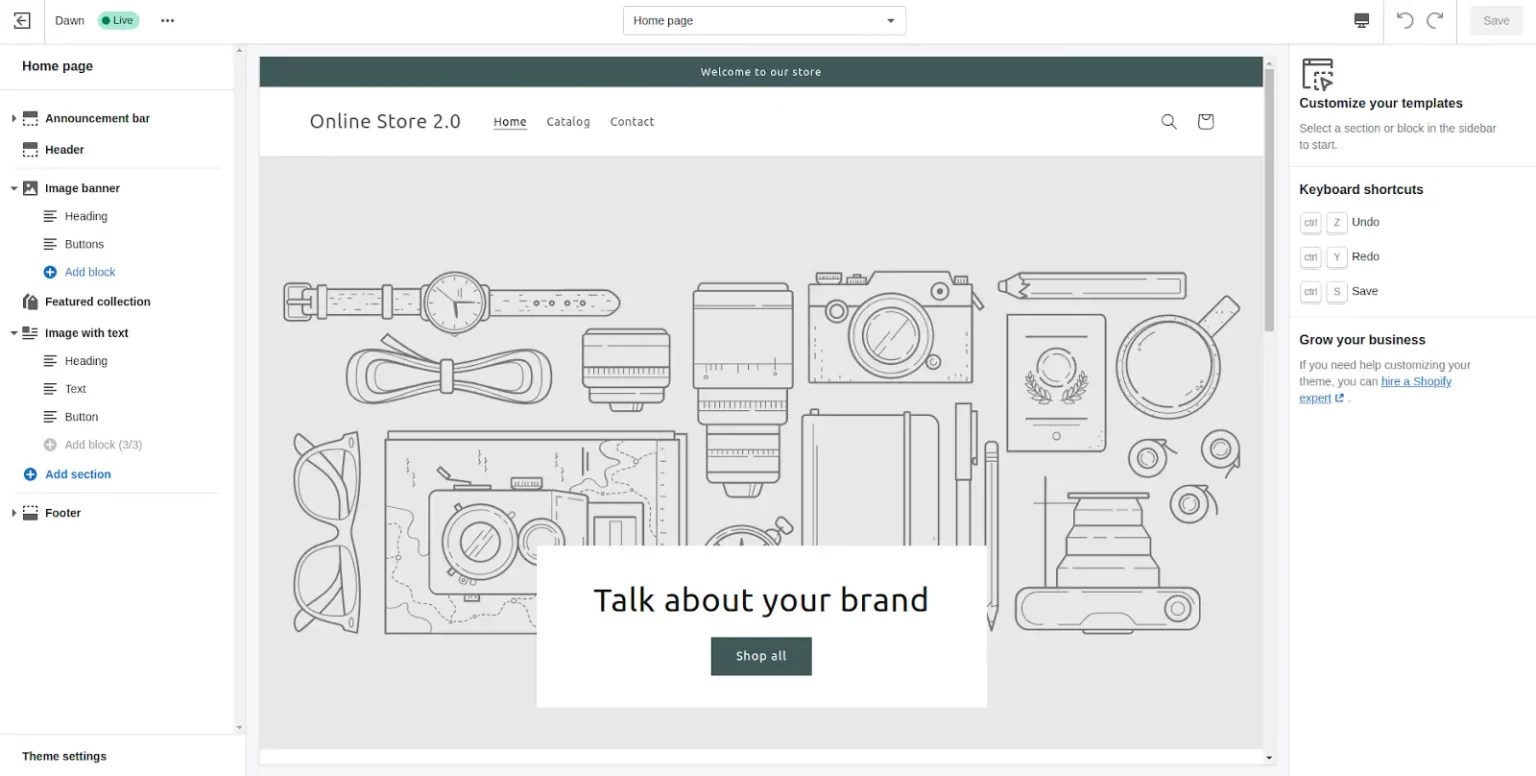Open the cart icon in the store preview
Screen dimensions: 1536x776
click(1205, 121)
